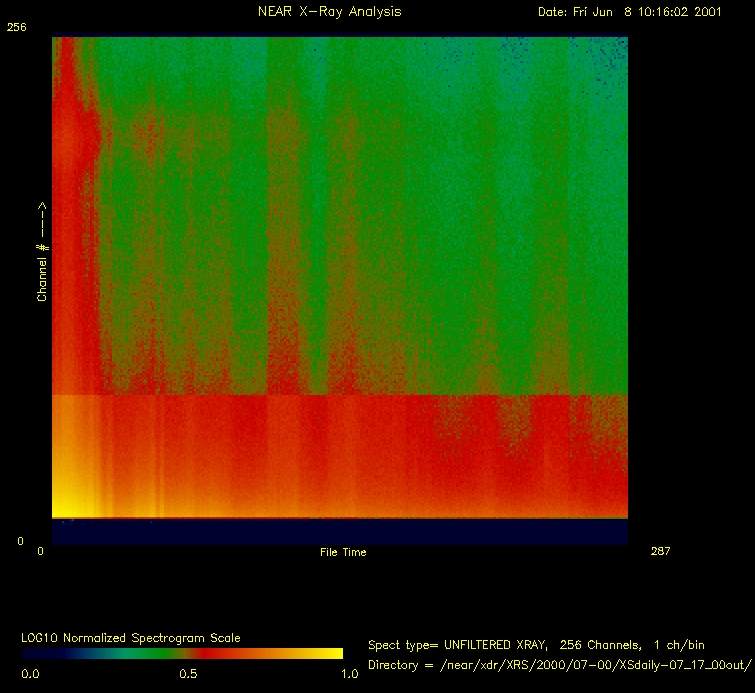
Task: Select the 287 x-axis maximum label
Action: click(x=660, y=551)
